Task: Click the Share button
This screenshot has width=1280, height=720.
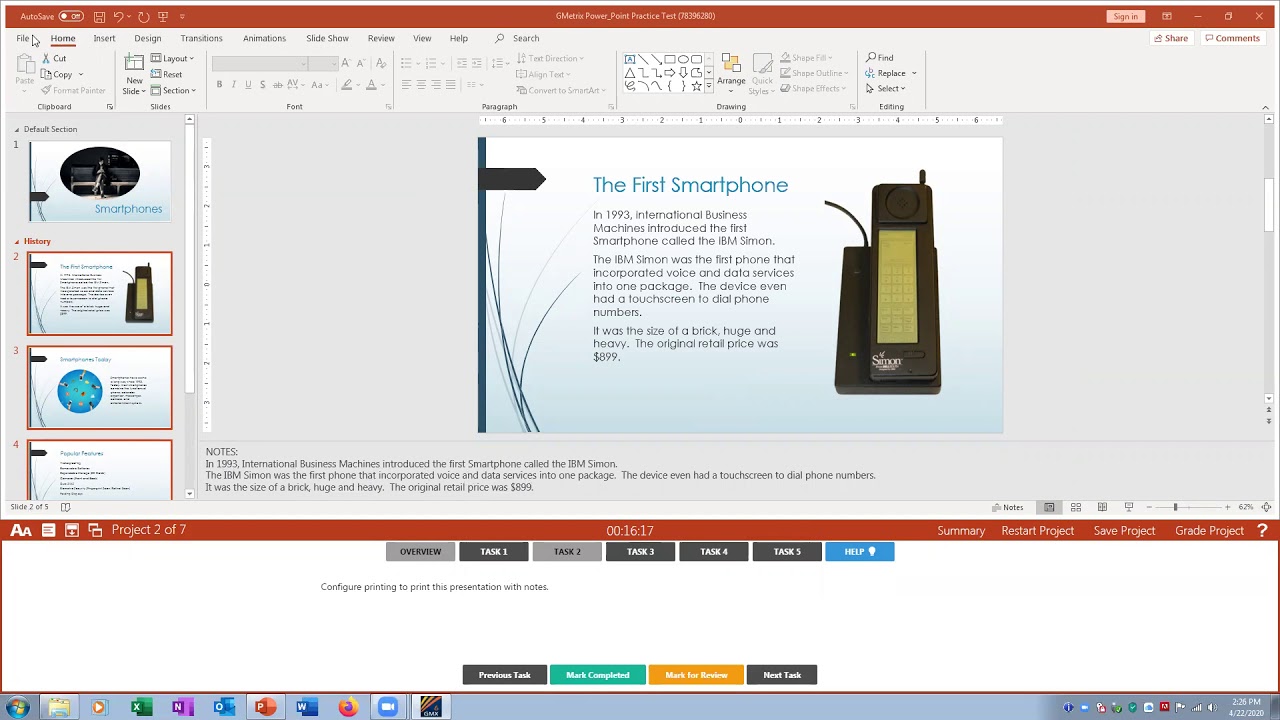Action: [1170, 38]
